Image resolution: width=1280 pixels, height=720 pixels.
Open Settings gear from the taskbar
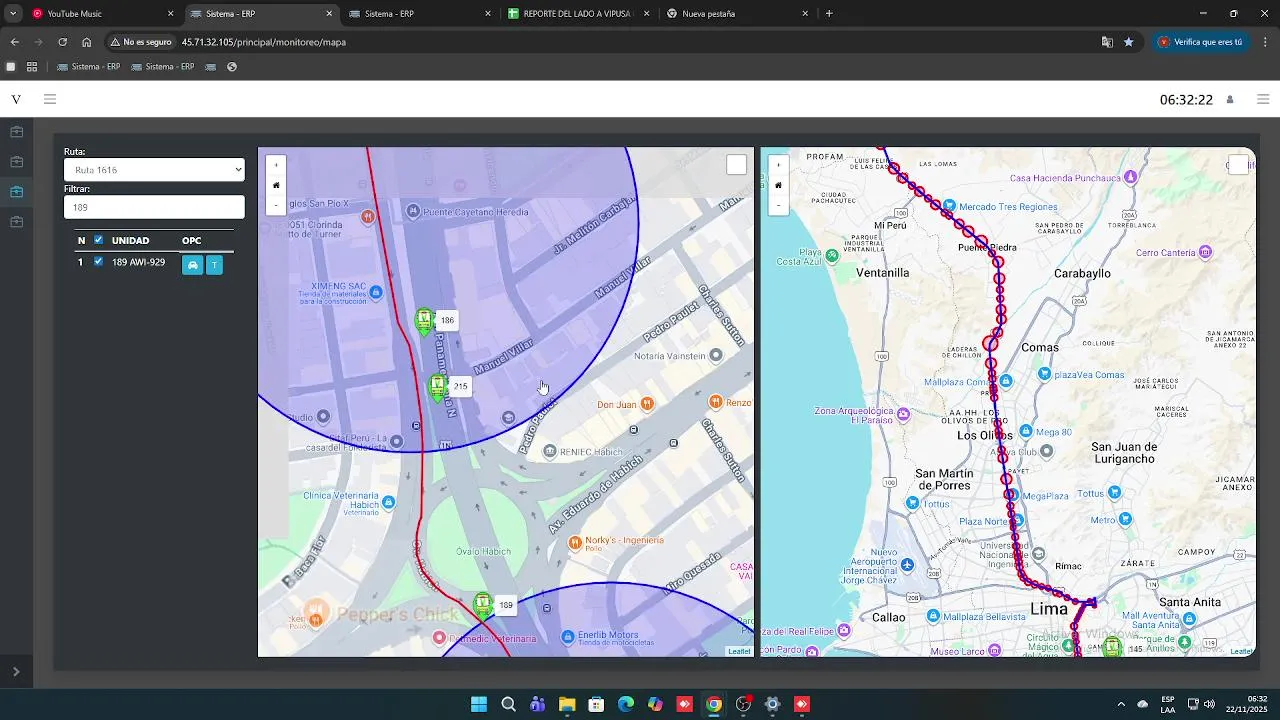pyautogui.click(x=772, y=704)
